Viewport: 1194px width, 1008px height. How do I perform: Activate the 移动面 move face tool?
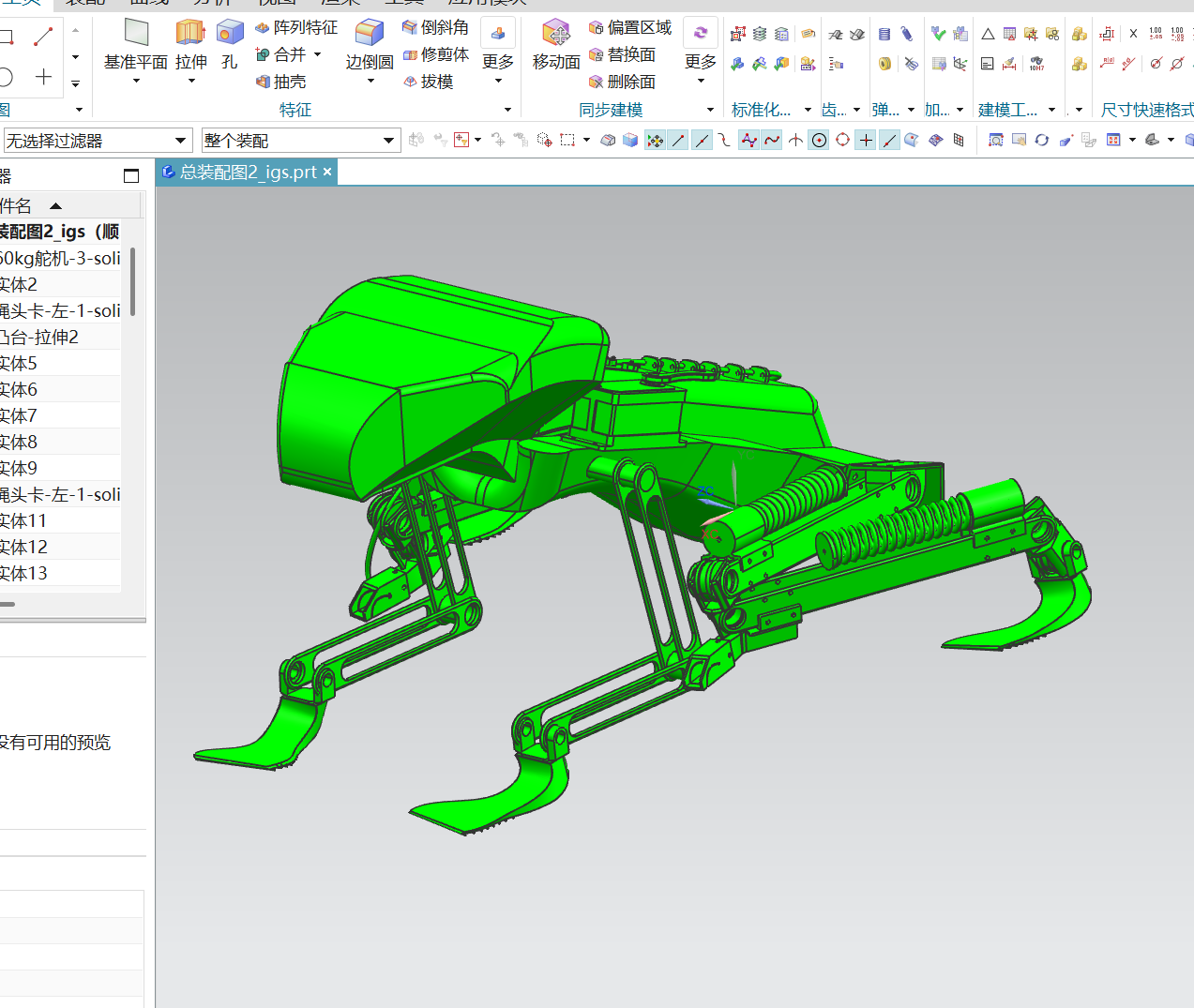pyautogui.click(x=556, y=45)
